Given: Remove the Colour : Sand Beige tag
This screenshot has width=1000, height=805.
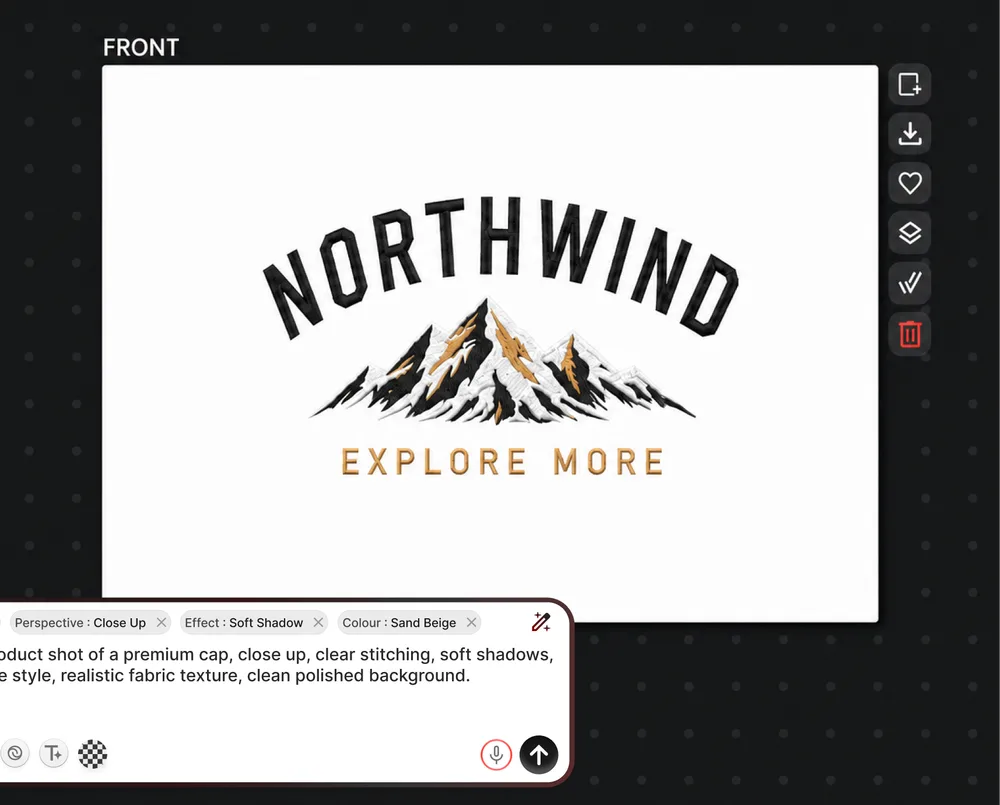Looking at the screenshot, I should pyautogui.click(x=471, y=623).
